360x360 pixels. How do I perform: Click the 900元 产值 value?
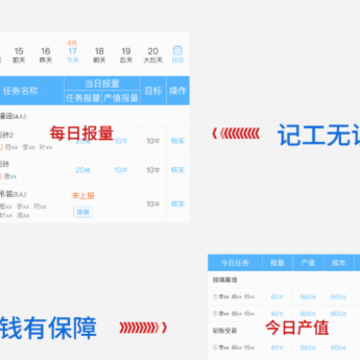pos(308,314)
